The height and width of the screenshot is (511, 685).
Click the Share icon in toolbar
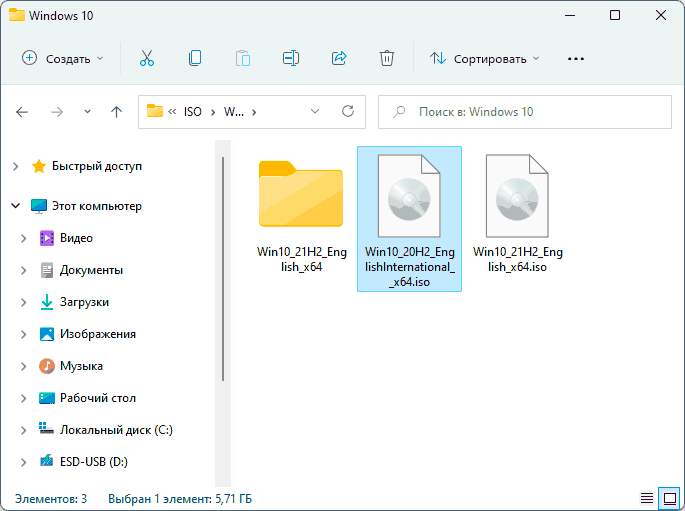click(x=339, y=58)
